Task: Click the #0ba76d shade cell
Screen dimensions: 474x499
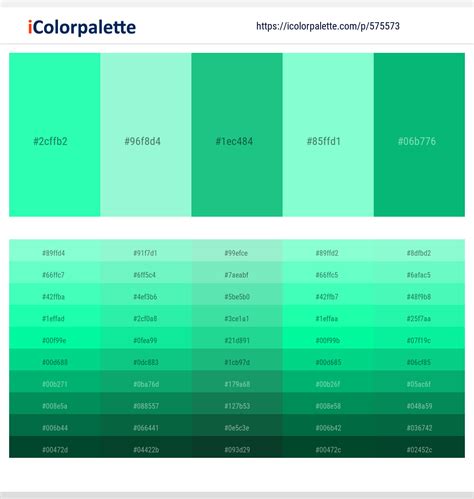Action: (x=146, y=381)
